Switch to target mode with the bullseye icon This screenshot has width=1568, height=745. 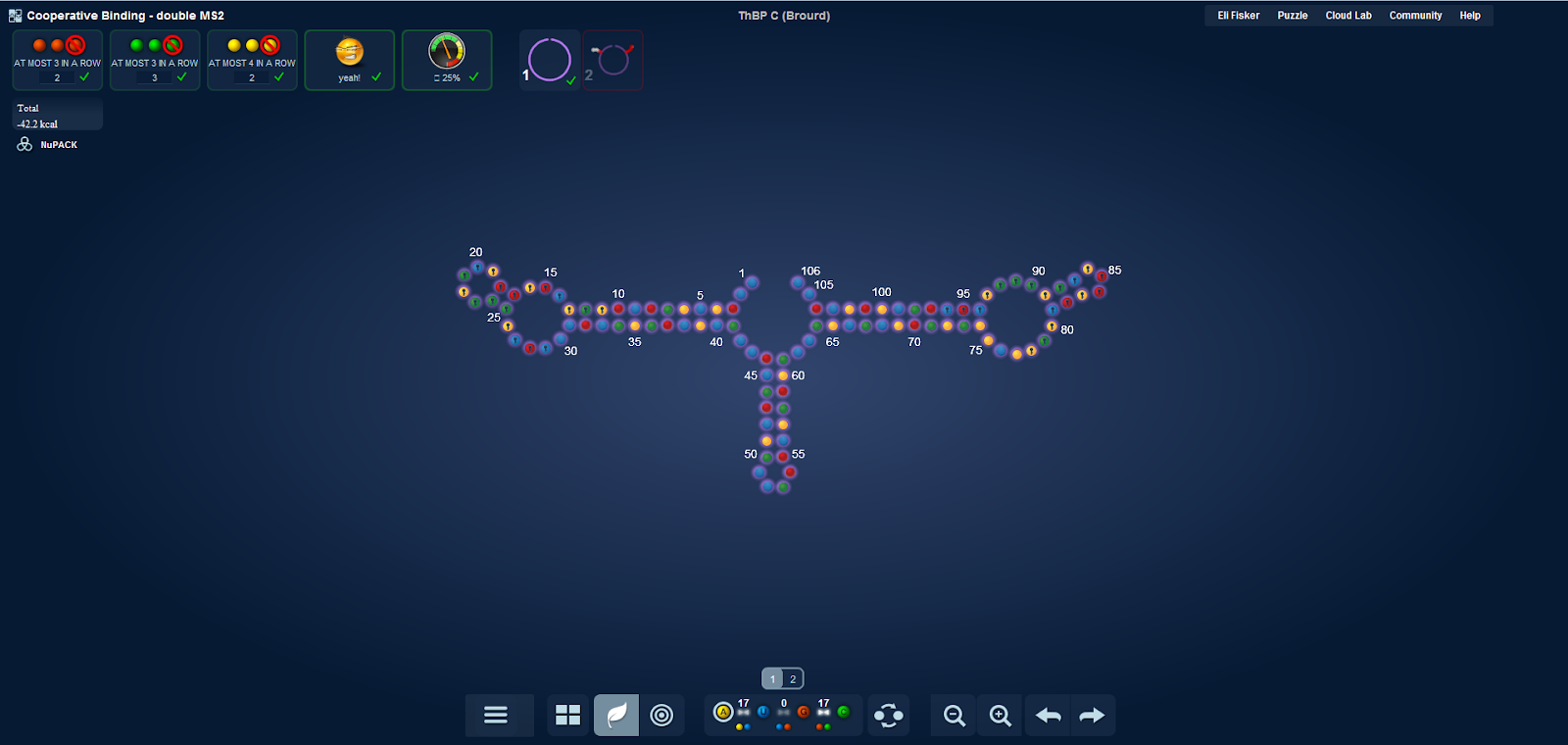(x=661, y=716)
